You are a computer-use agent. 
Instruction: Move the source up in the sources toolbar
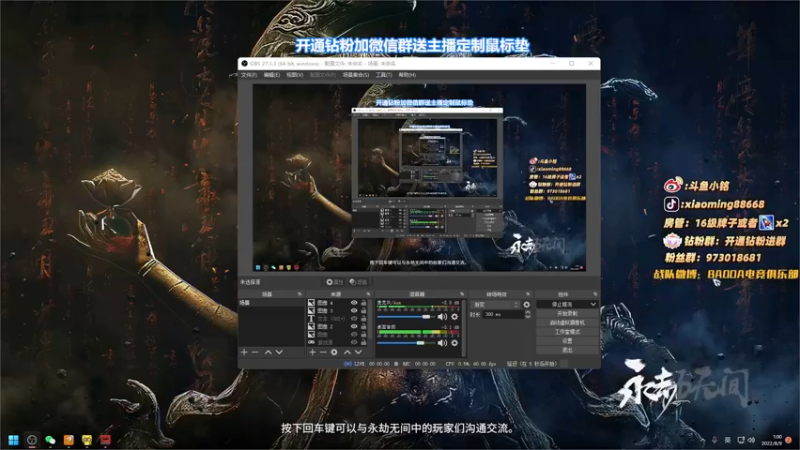[x=347, y=352]
